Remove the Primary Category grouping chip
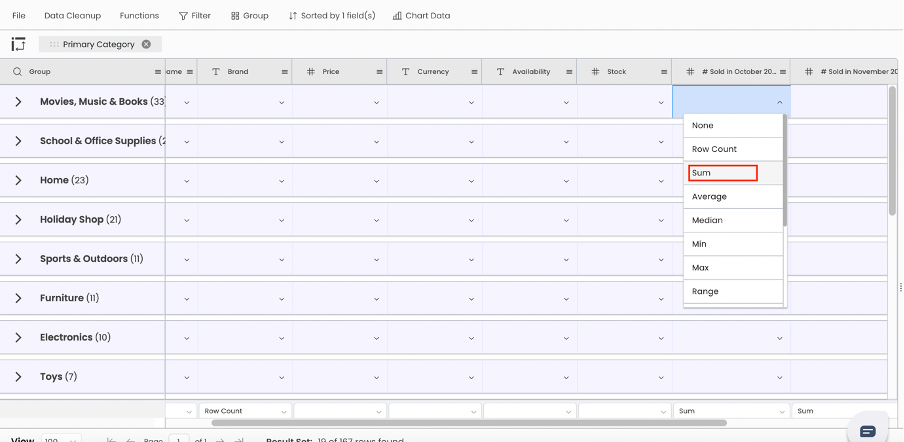Image resolution: width=904 pixels, height=442 pixels. point(146,44)
